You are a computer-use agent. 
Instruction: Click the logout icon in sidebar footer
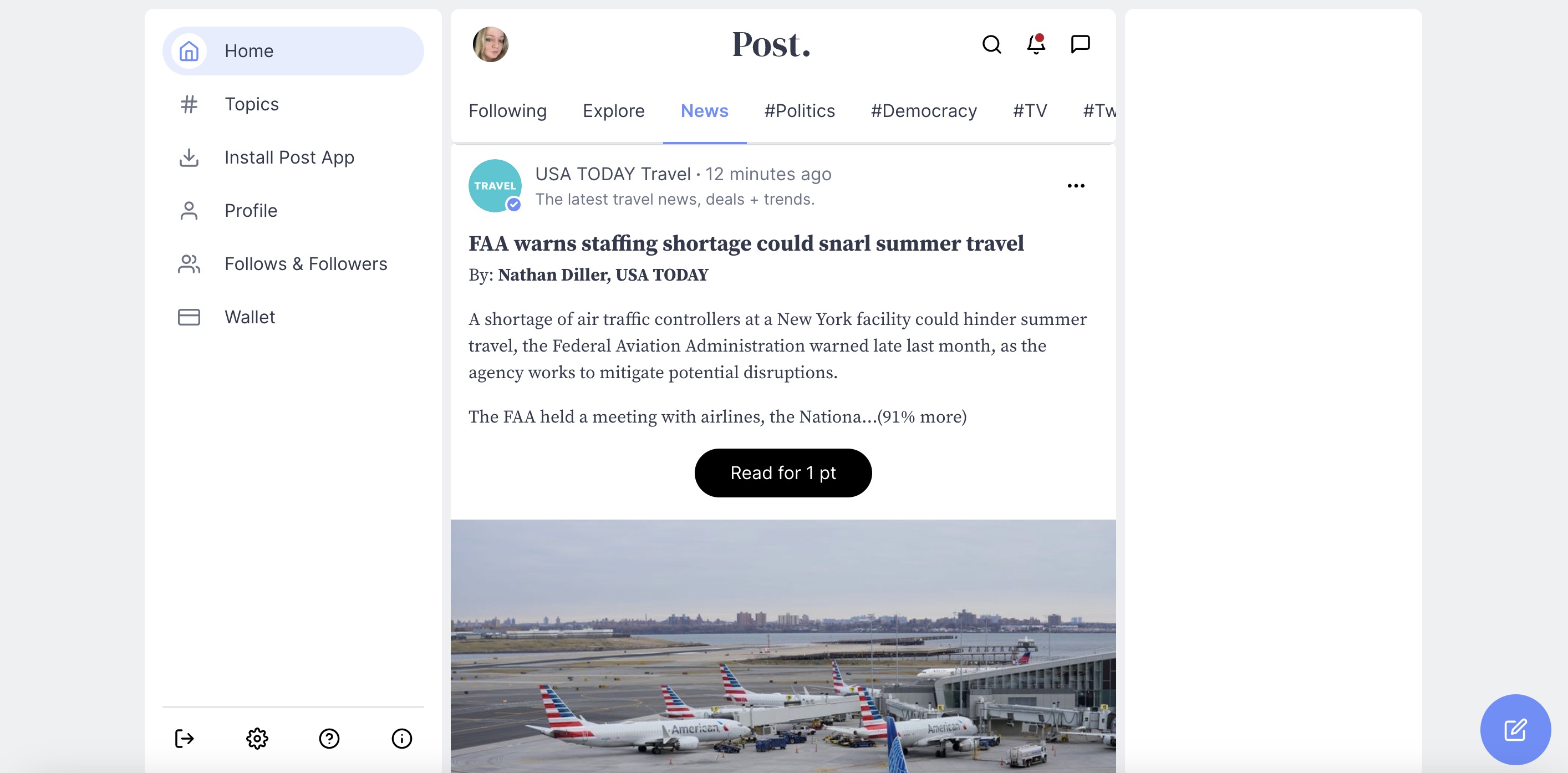[x=184, y=738]
